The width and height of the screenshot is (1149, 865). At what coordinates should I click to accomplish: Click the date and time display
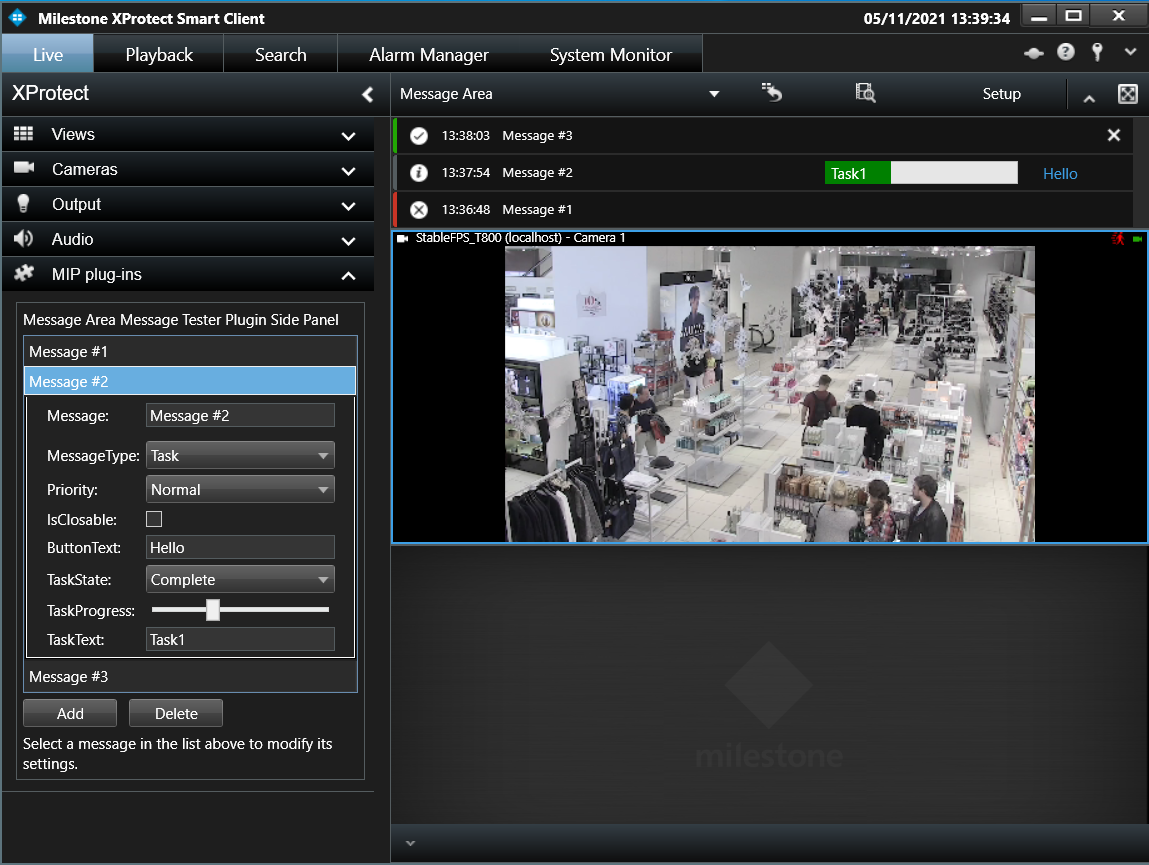[936, 18]
